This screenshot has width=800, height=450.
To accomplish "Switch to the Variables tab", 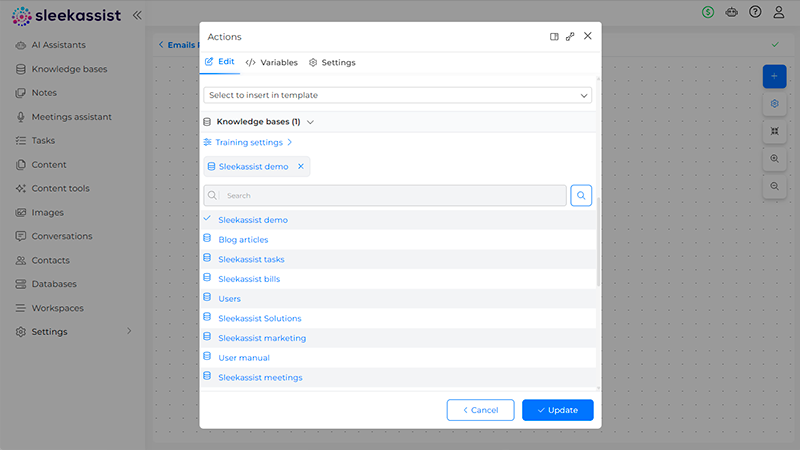I will click(x=271, y=62).
